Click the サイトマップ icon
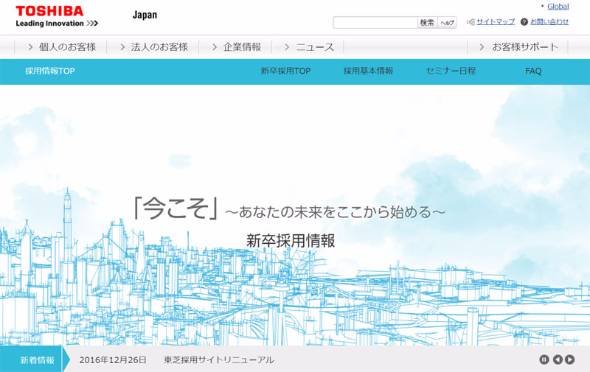590x372 pixels. (x=471, y=22)
